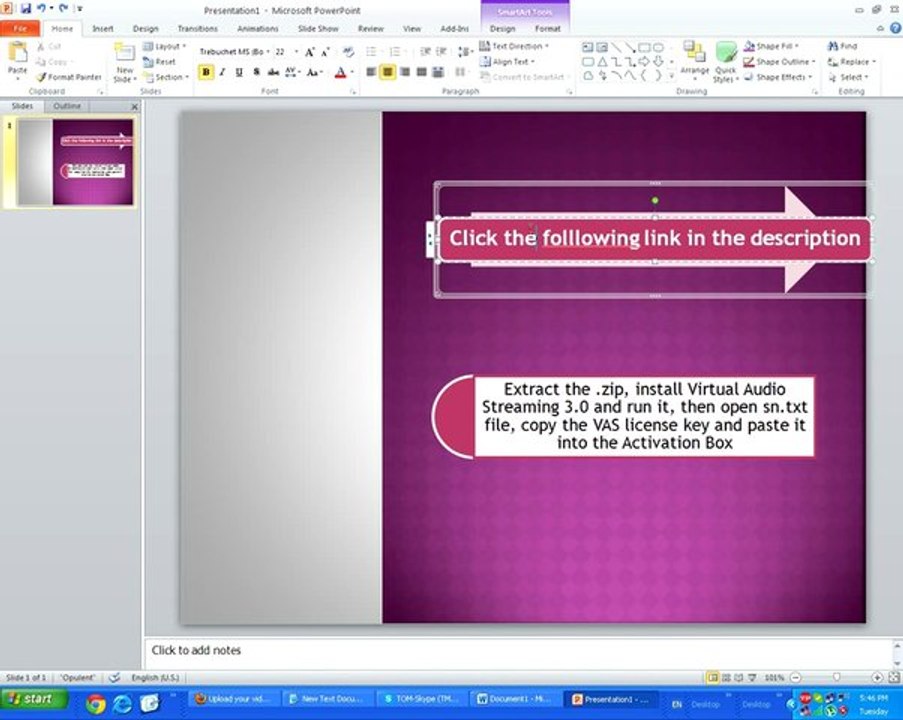Click the Font Color red A icon

[x=340, y=72]
